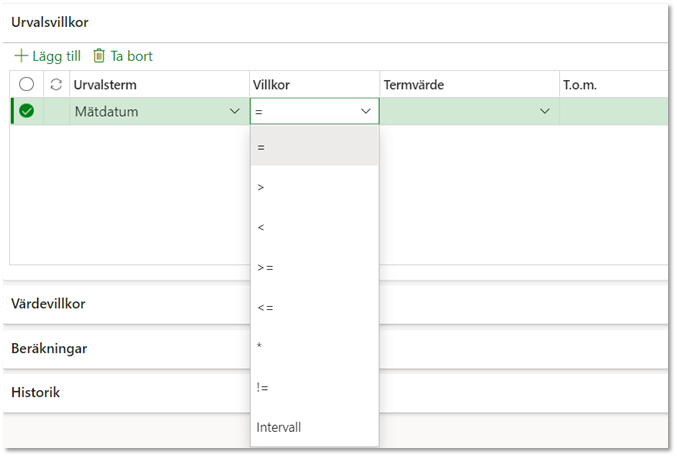The image size is (677, 457).
Task: Click the plus icon for Lägg till
Action: (x=21, y=56)
